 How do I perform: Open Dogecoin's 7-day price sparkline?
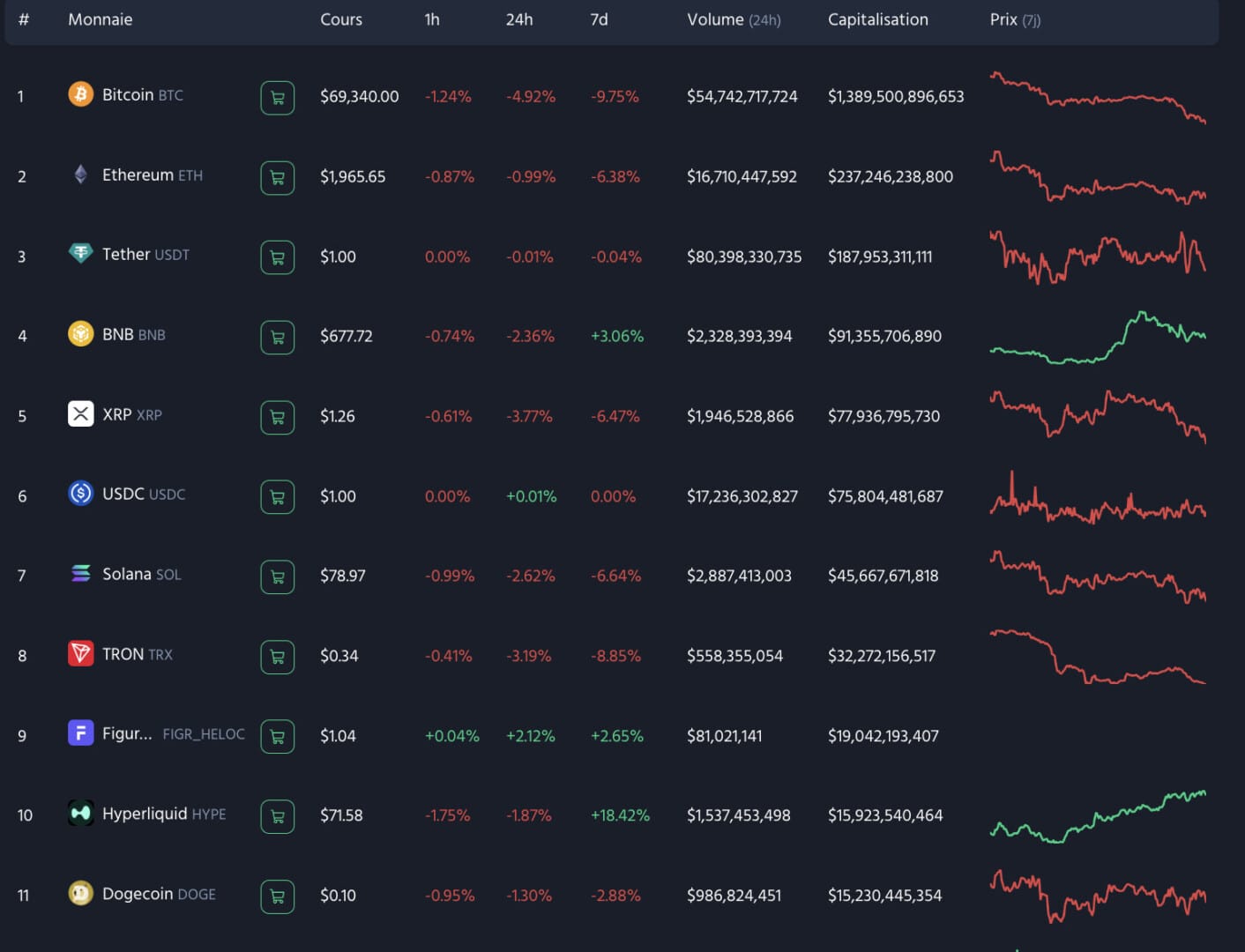click(1098, 896)
